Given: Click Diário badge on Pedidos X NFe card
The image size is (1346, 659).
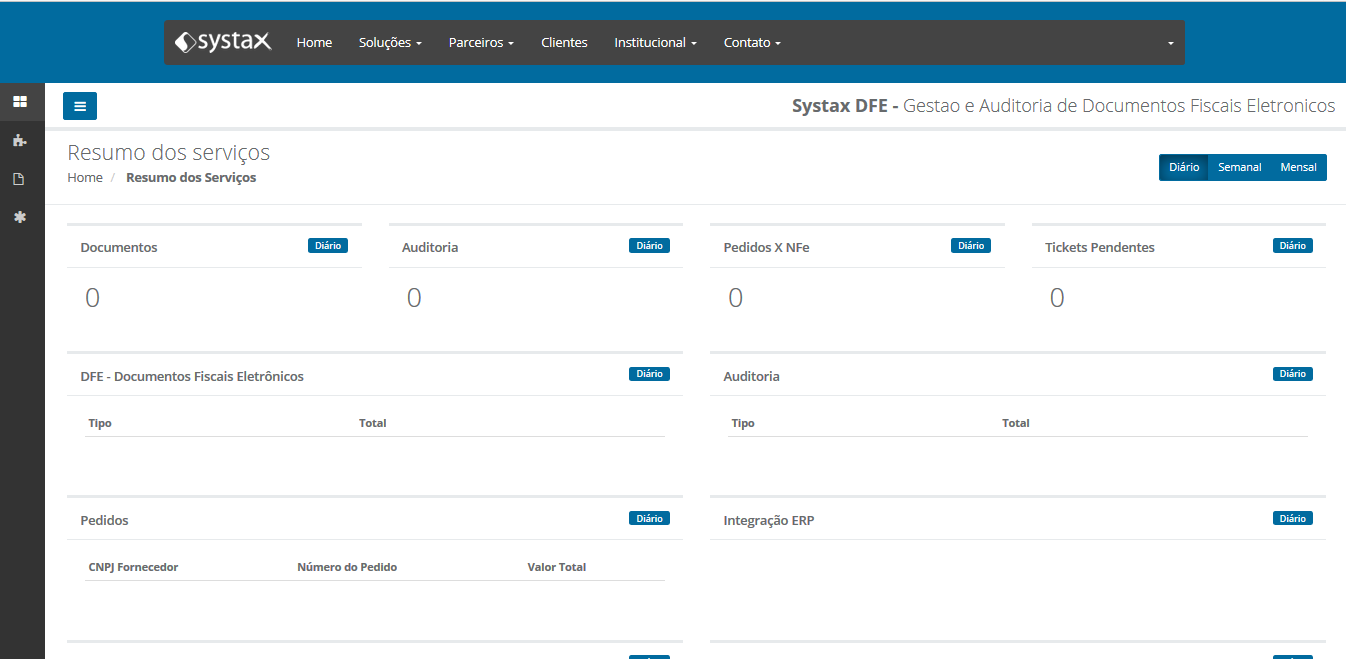Looking at the screenshot, I should click(971, 246).
